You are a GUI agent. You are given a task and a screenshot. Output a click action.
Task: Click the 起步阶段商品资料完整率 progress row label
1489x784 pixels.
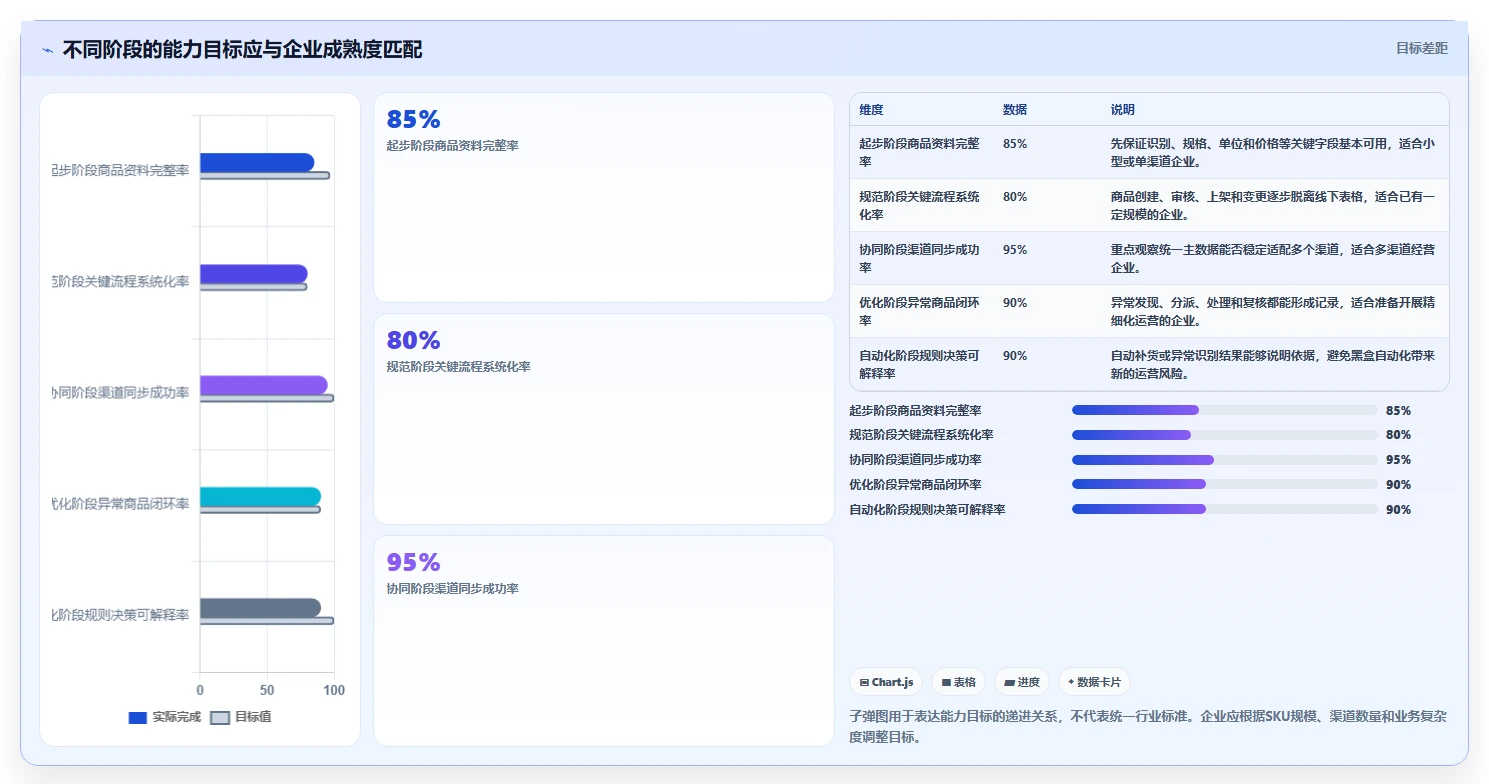click(915, 410)
